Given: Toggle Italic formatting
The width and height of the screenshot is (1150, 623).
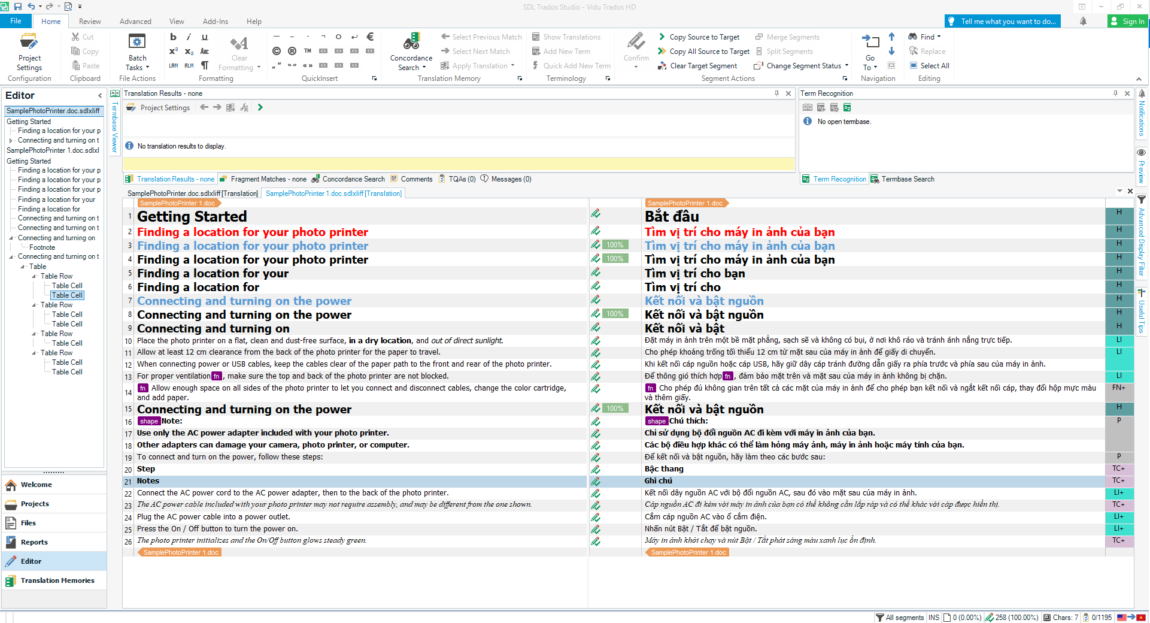Looking at the screenshot, I should point(188,37).
